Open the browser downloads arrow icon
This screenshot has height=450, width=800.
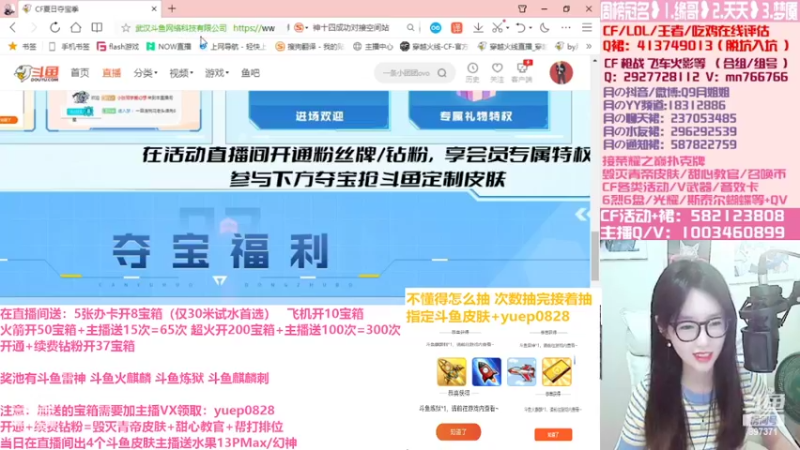478,28
